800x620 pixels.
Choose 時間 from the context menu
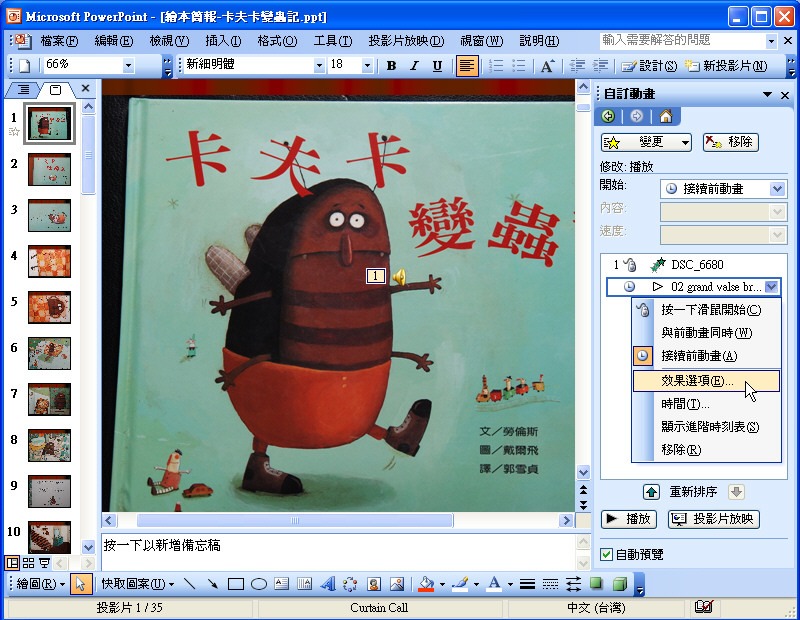pyautogui.click(x=707, y=404)
